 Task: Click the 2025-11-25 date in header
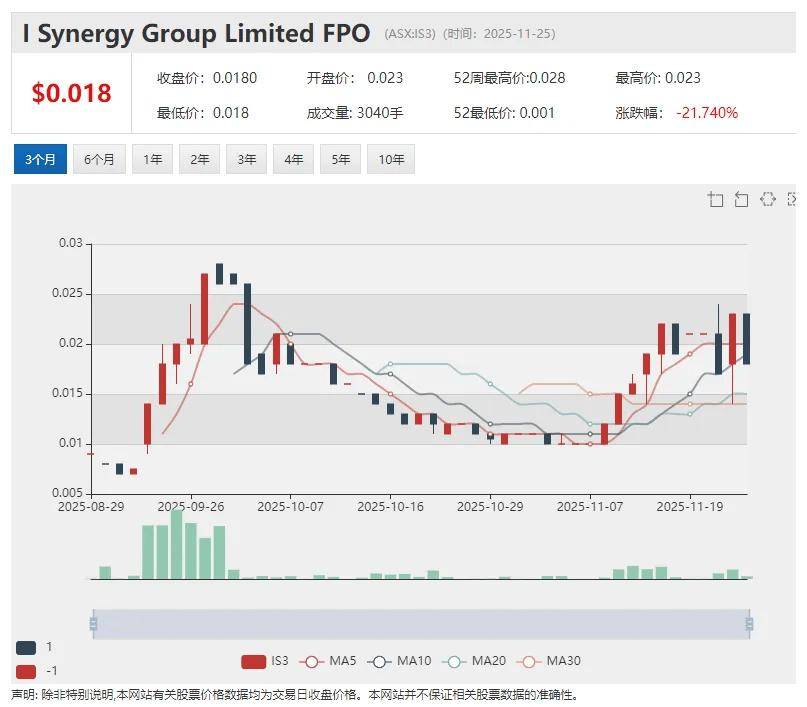pos(517,34)
